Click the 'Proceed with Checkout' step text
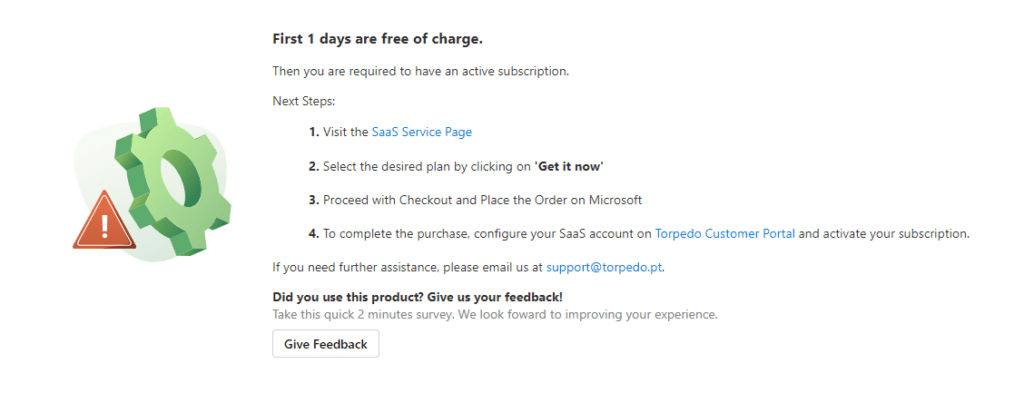The image size is (1024, 403). tap(482, 200)
